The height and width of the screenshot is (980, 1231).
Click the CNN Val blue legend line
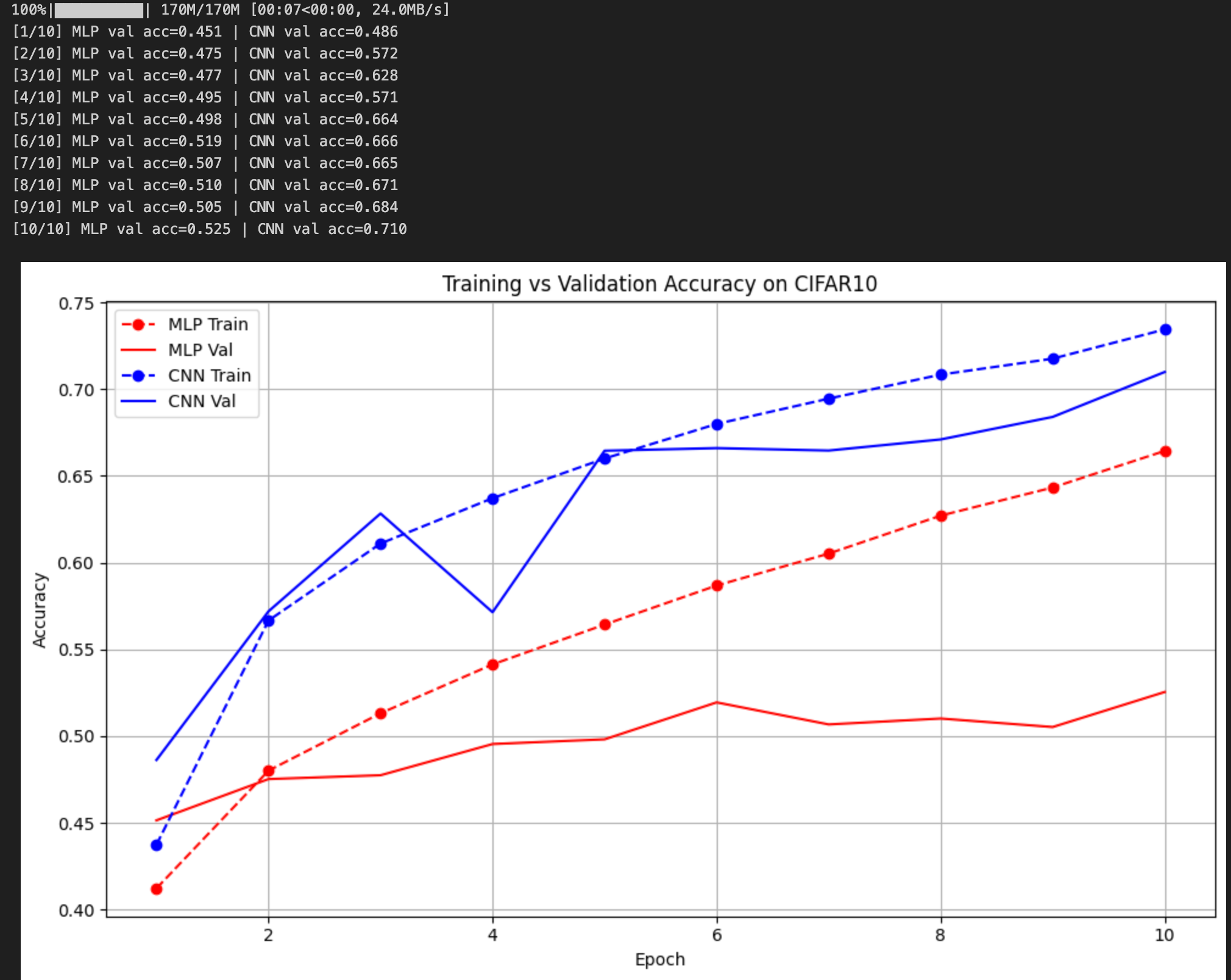point(138,402)
